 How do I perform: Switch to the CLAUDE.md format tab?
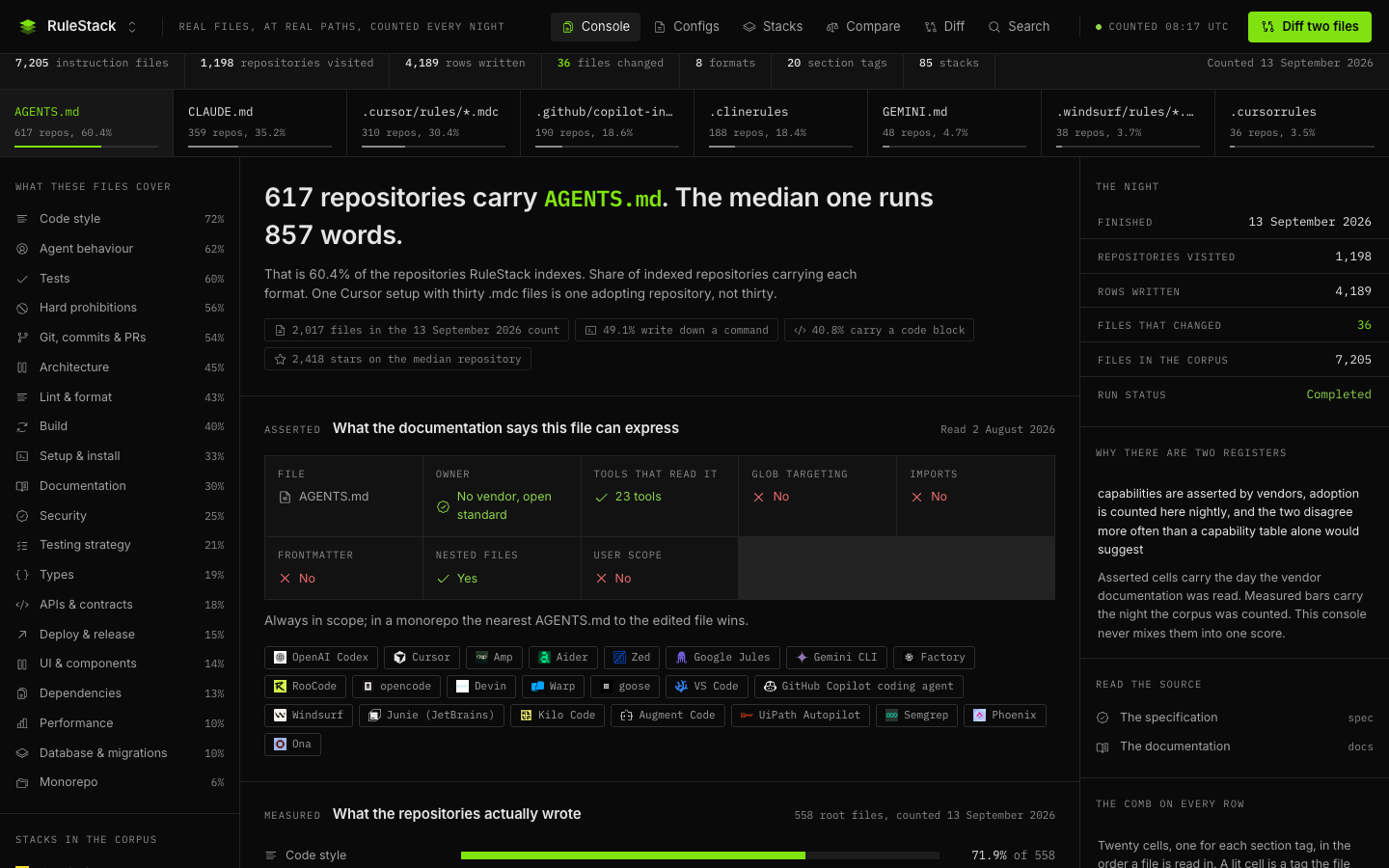pos(260,122)
